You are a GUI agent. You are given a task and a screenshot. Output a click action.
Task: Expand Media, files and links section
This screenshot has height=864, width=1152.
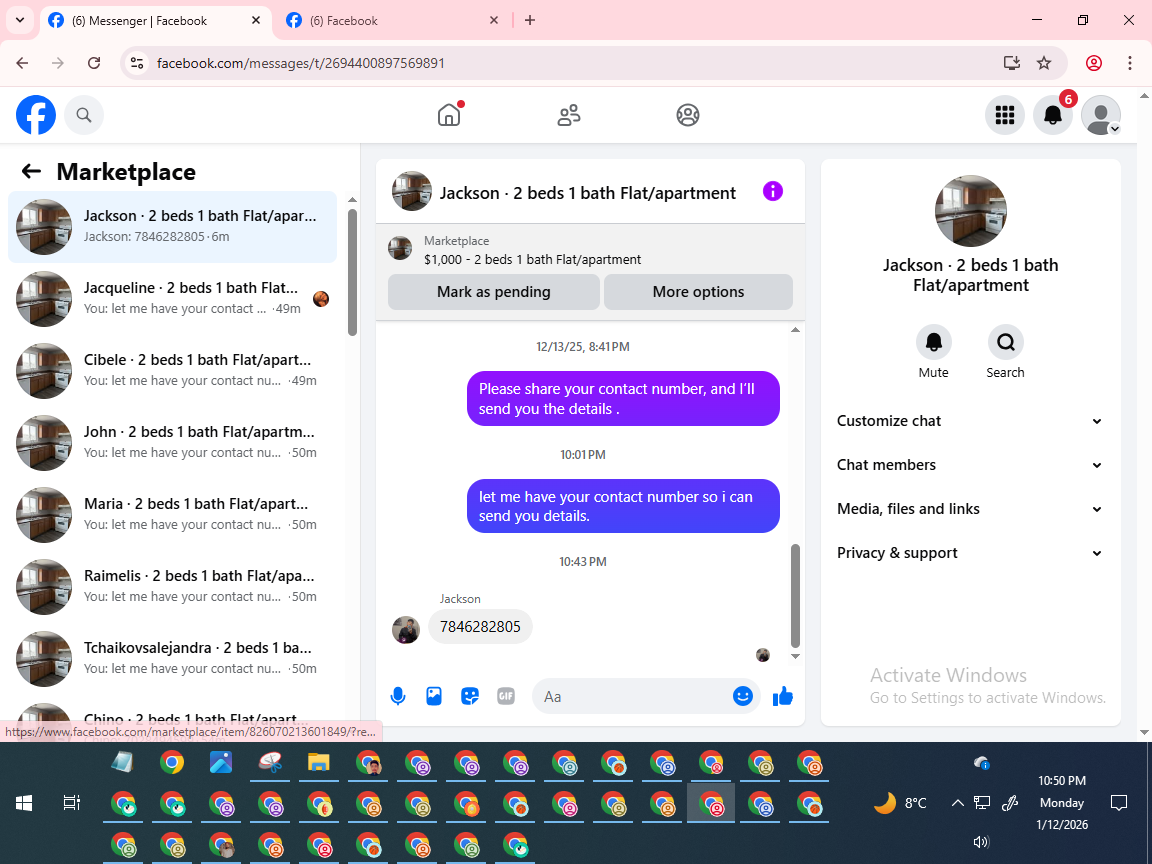pyautogui.click(x=970, y=509)
